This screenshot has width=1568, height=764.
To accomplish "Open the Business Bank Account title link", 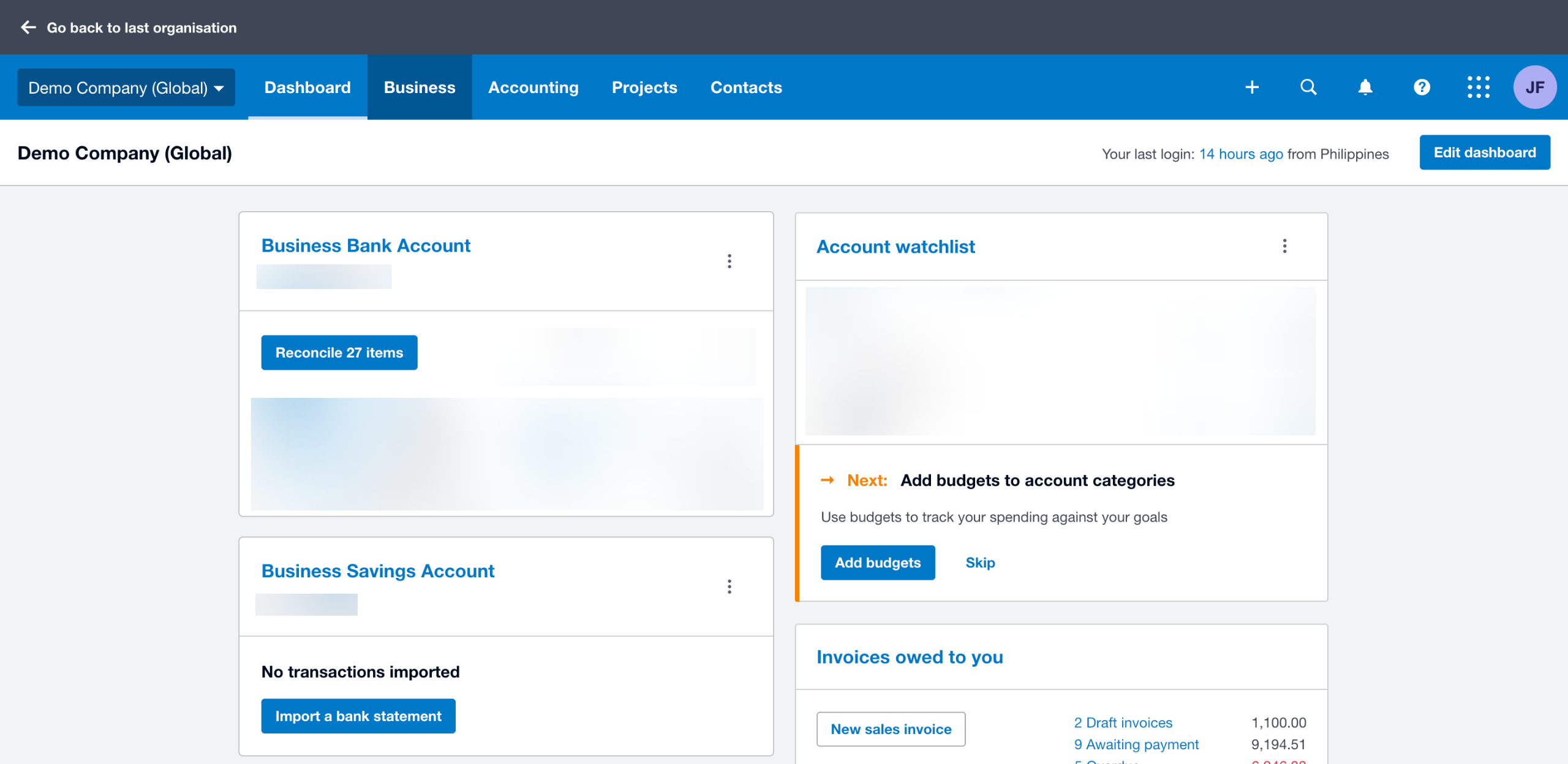I will pyautogui.click(x=366, y=245).
